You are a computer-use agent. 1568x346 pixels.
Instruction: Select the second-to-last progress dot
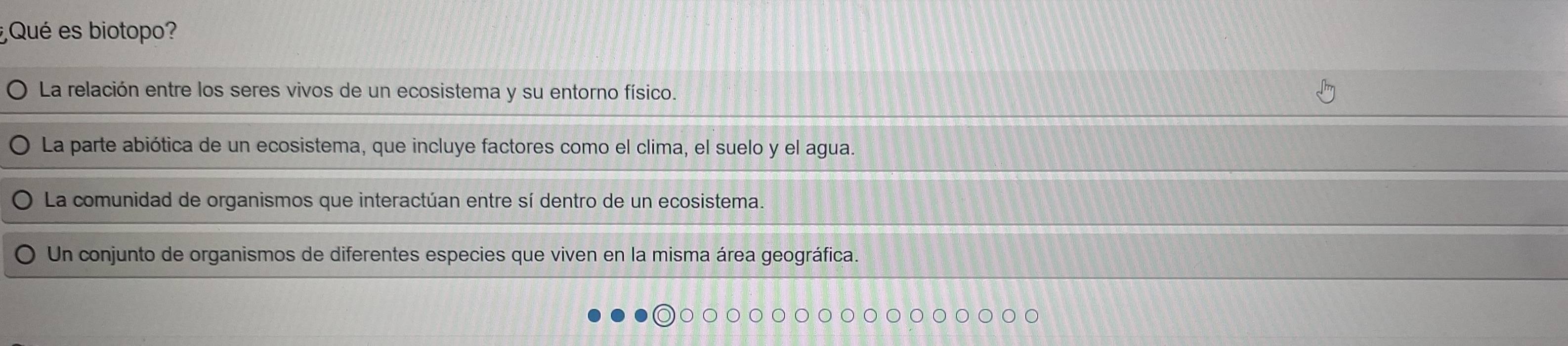(1009, 315)
